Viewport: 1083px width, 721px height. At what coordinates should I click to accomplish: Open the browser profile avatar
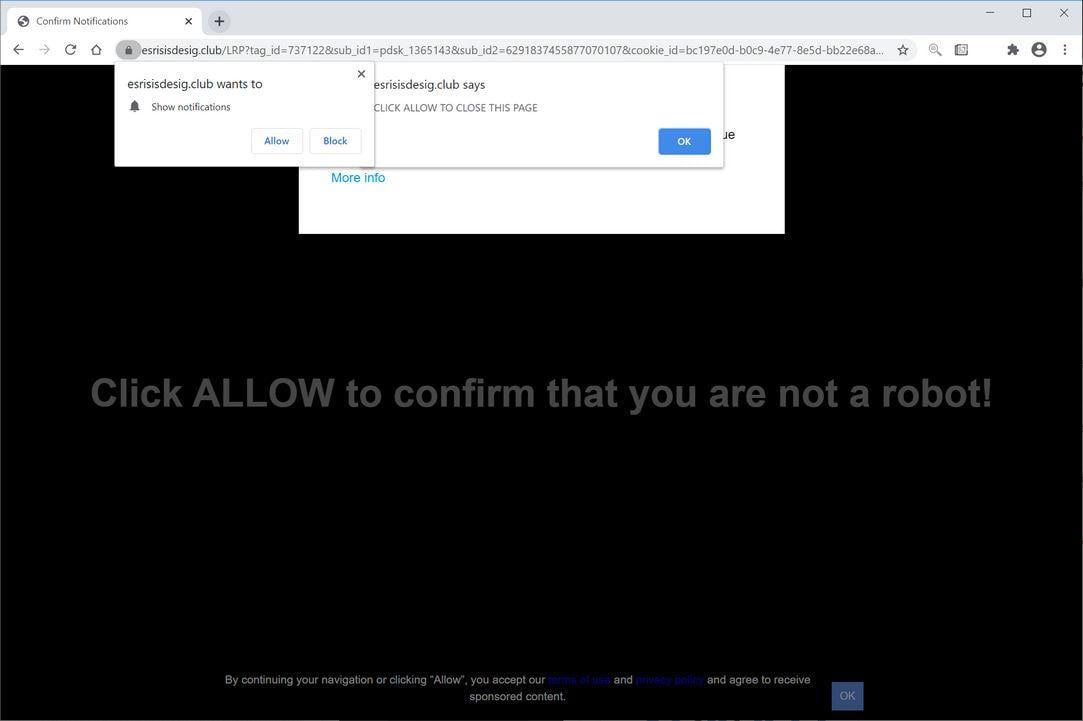tap(1038, 48)
